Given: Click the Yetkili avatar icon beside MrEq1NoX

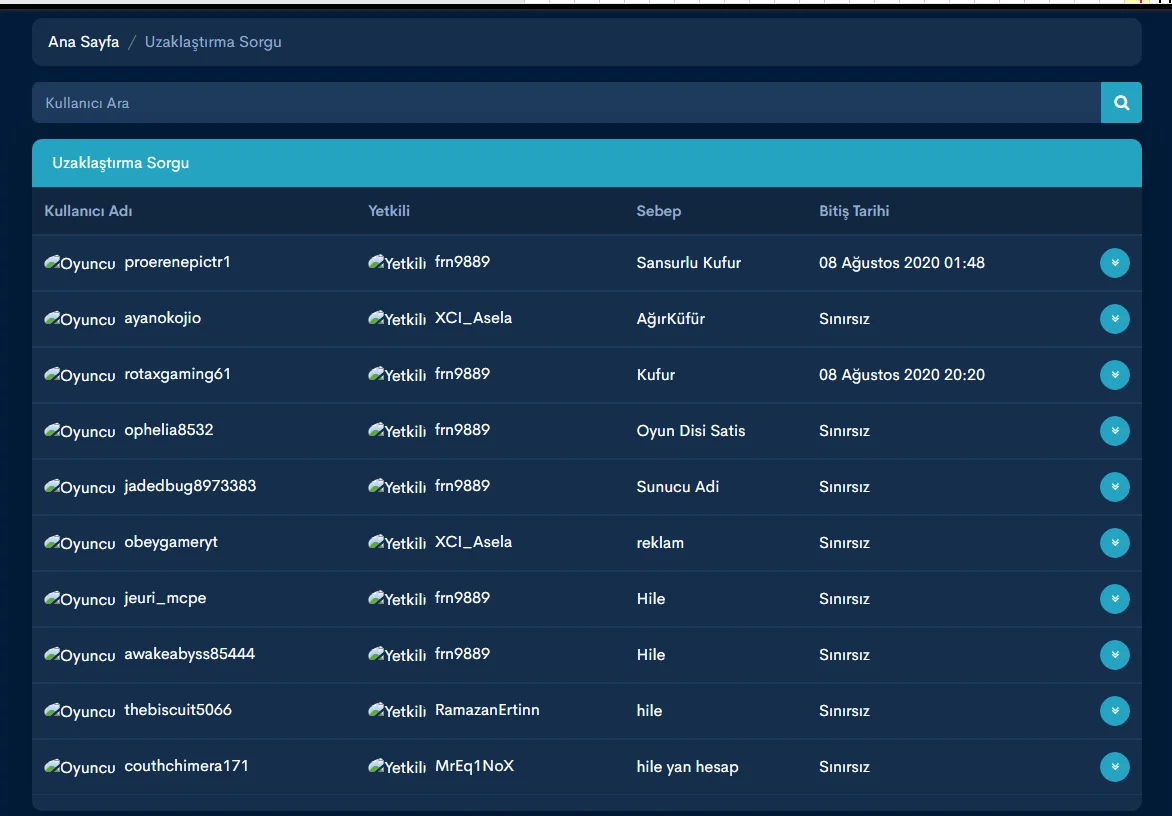Looking at the screenshot, I should [397, 767].
